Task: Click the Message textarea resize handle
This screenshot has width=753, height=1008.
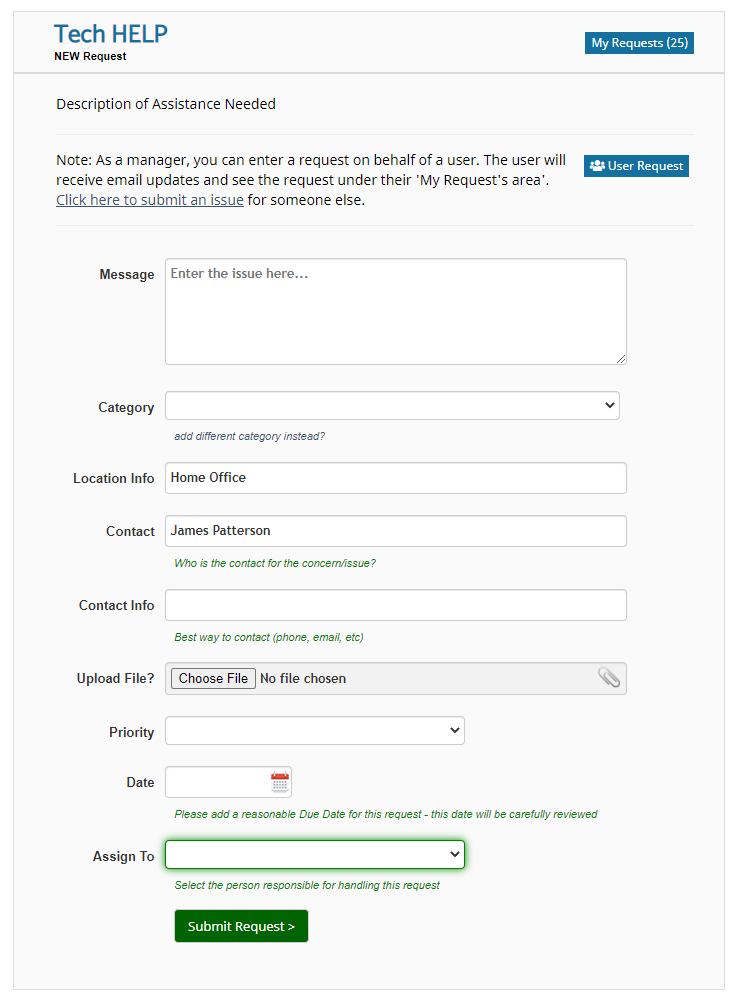Action: pyautogui.click(x=621, y=359)
